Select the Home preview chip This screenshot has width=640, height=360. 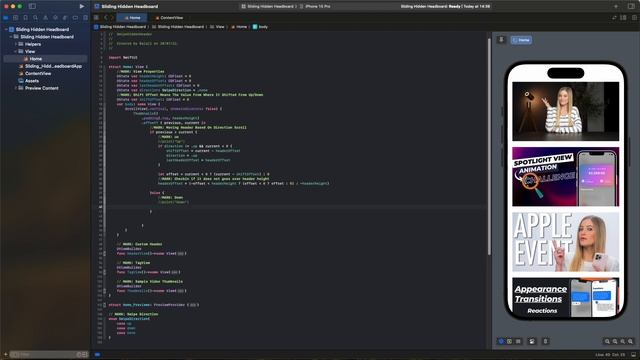pos(521,40)
